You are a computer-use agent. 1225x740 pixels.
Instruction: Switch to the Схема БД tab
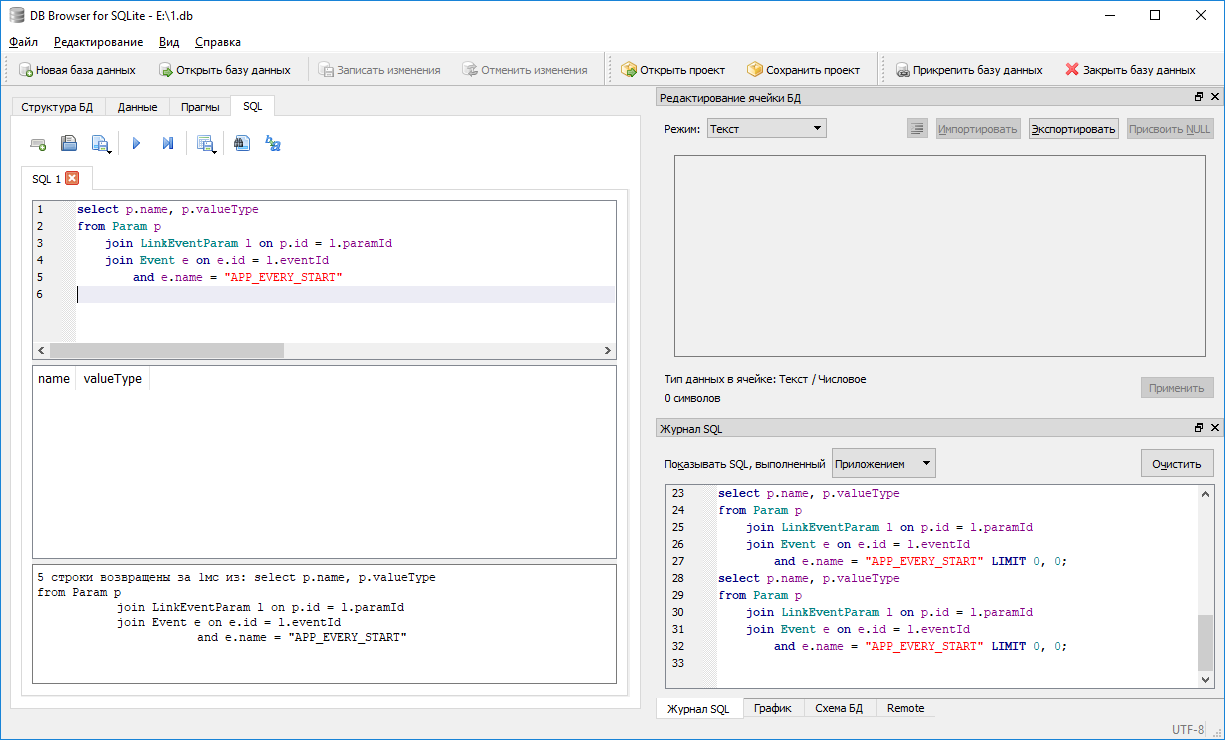tap(839, 707)
